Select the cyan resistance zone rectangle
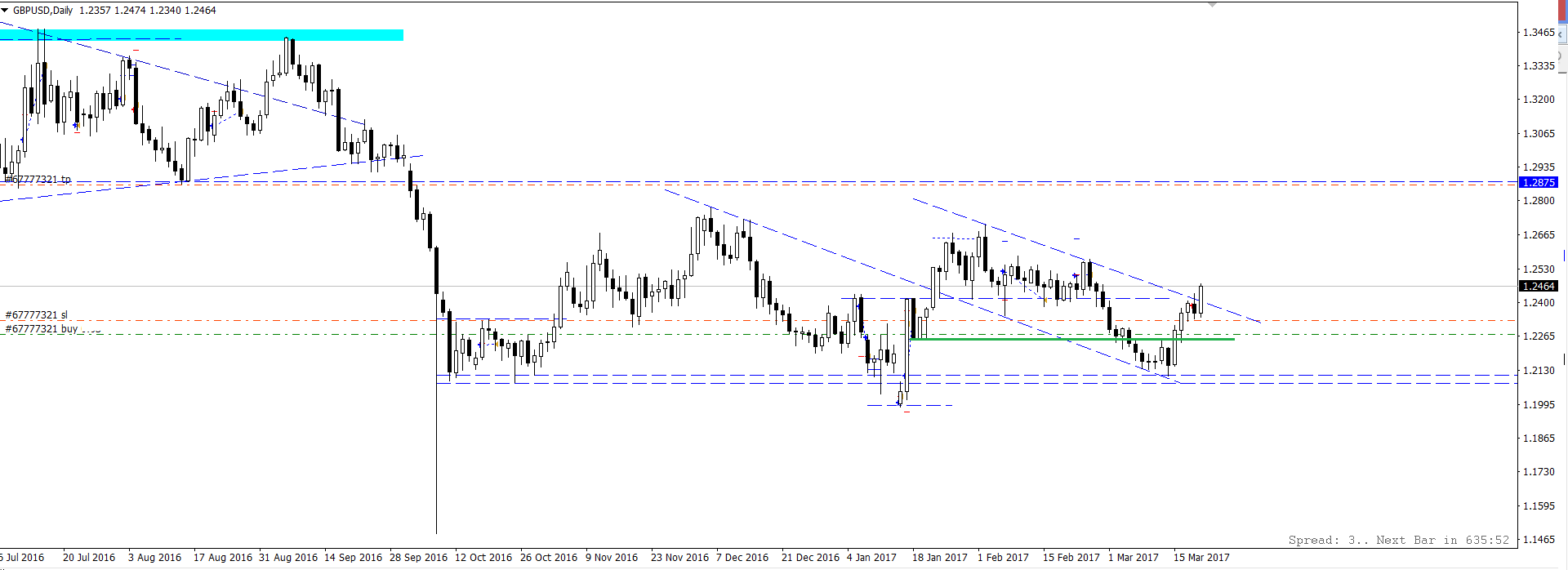The height and width of the screenshot is (570, 1568). 202,35
